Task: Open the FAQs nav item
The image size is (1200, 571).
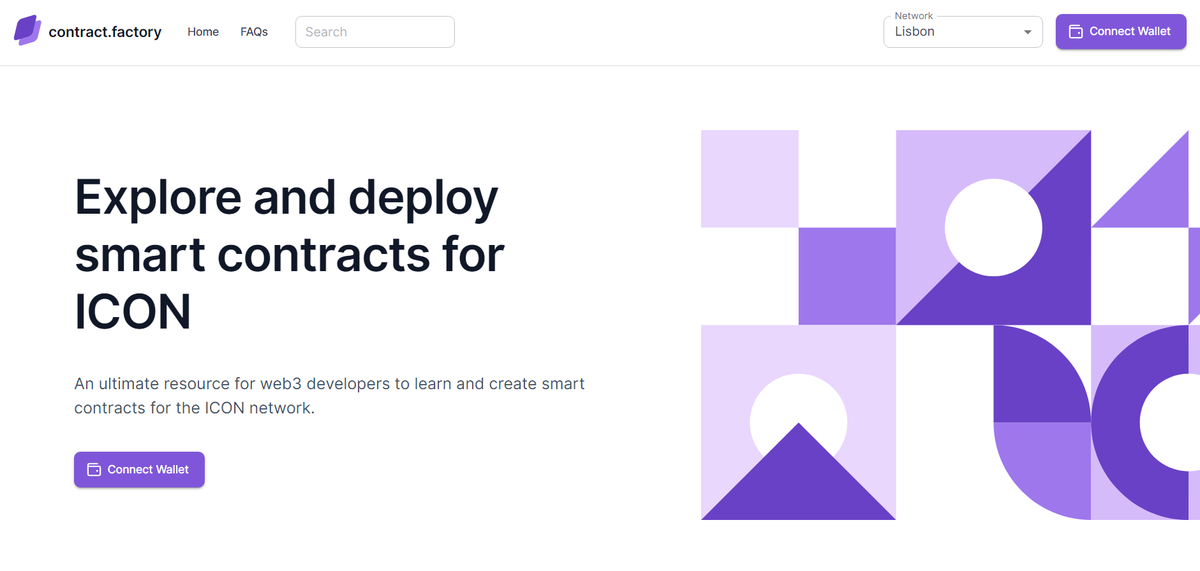Action: (x=254, y=32)
